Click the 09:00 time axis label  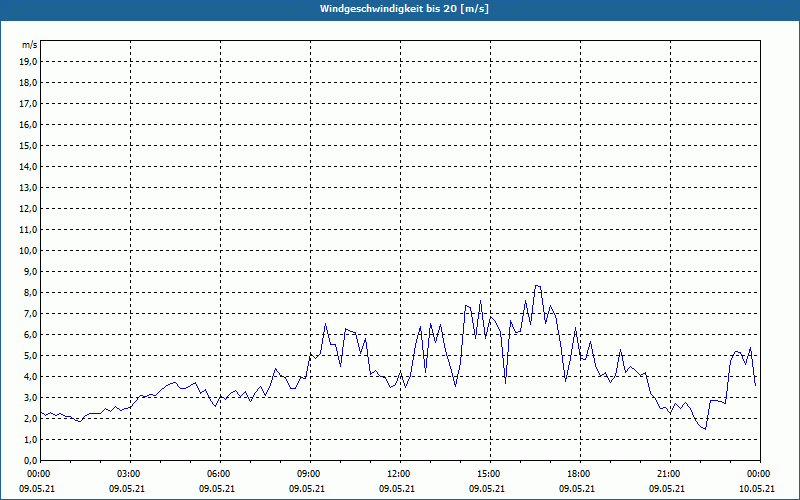309,474
